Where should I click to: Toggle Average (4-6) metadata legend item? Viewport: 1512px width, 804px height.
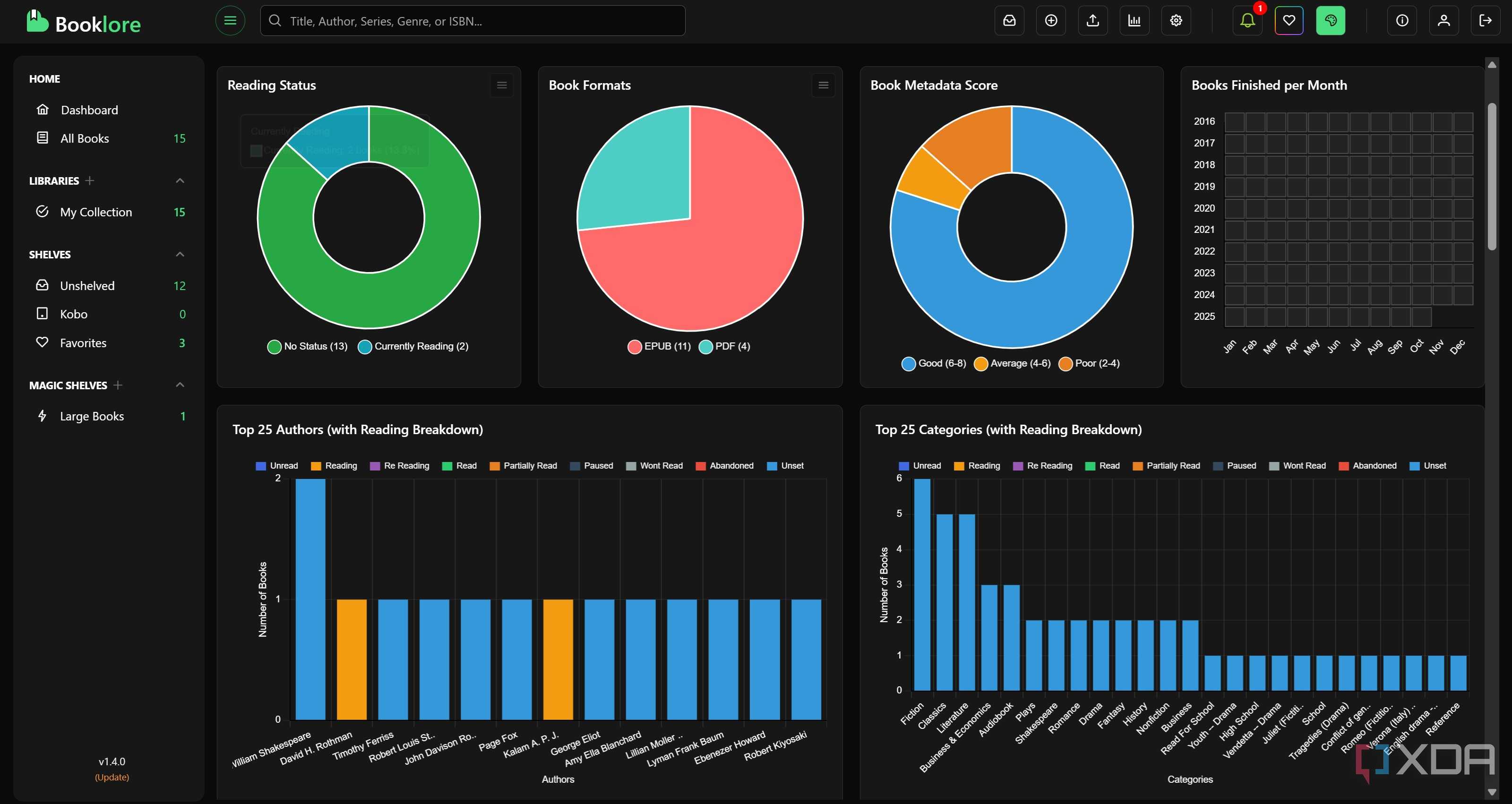(x=1012, y=363)
